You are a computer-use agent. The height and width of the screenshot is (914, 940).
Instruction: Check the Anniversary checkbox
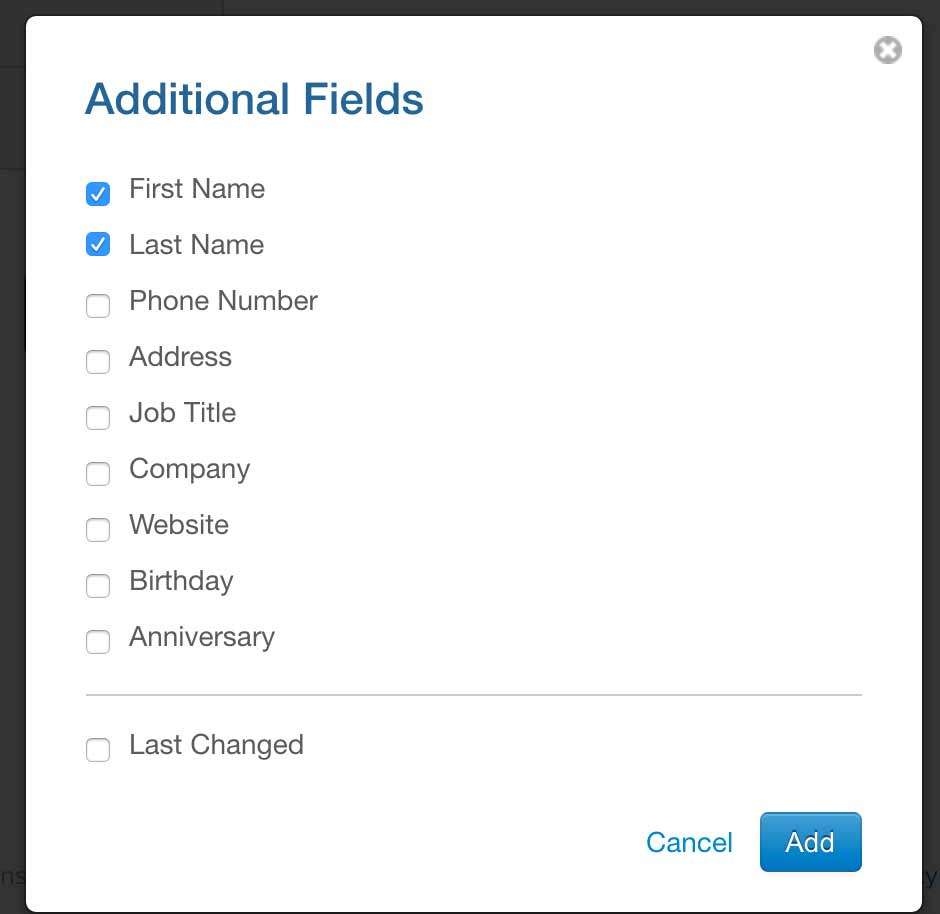point(98,642)
